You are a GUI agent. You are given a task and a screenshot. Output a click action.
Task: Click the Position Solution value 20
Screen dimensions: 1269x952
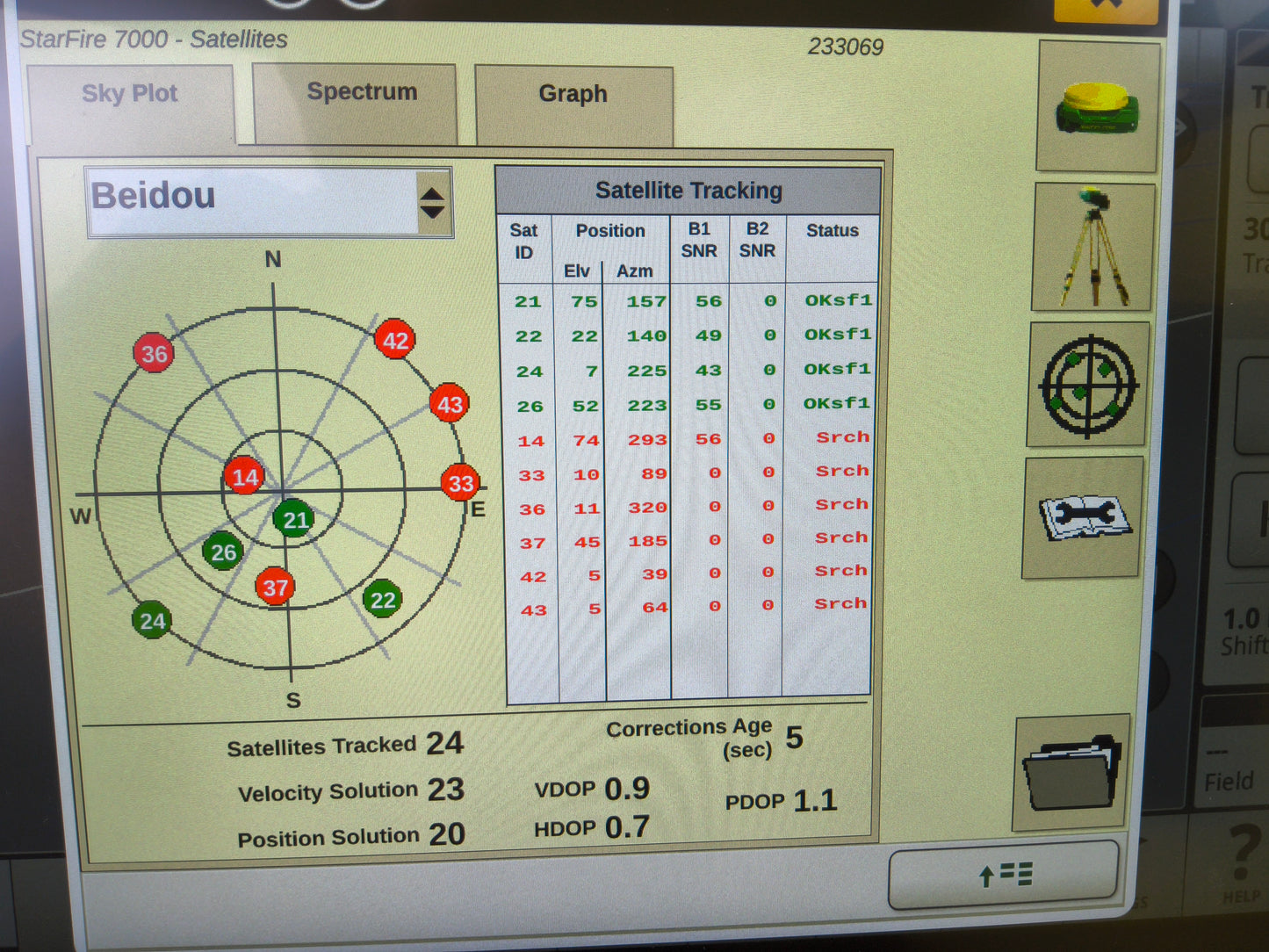click(x=447, y=834)
